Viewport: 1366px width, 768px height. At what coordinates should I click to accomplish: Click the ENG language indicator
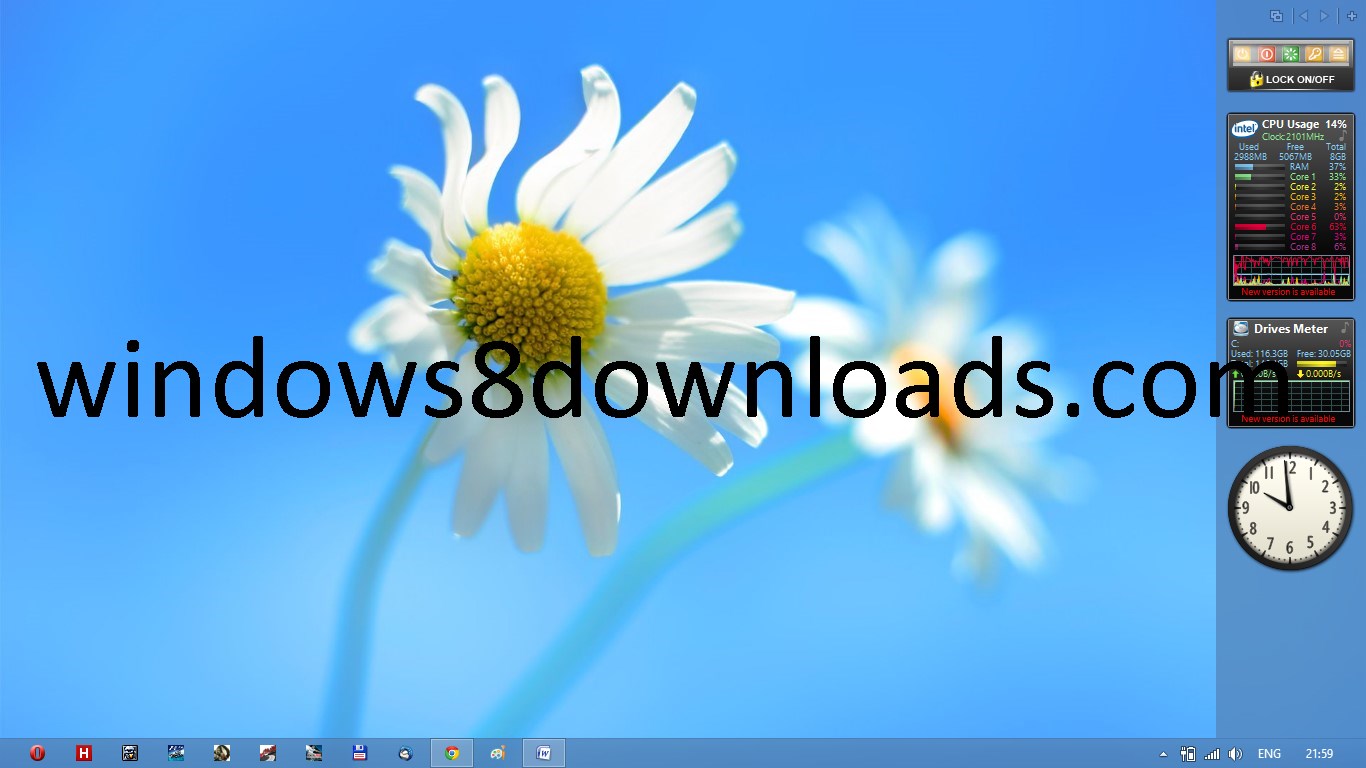click(x=1269, y=754)
